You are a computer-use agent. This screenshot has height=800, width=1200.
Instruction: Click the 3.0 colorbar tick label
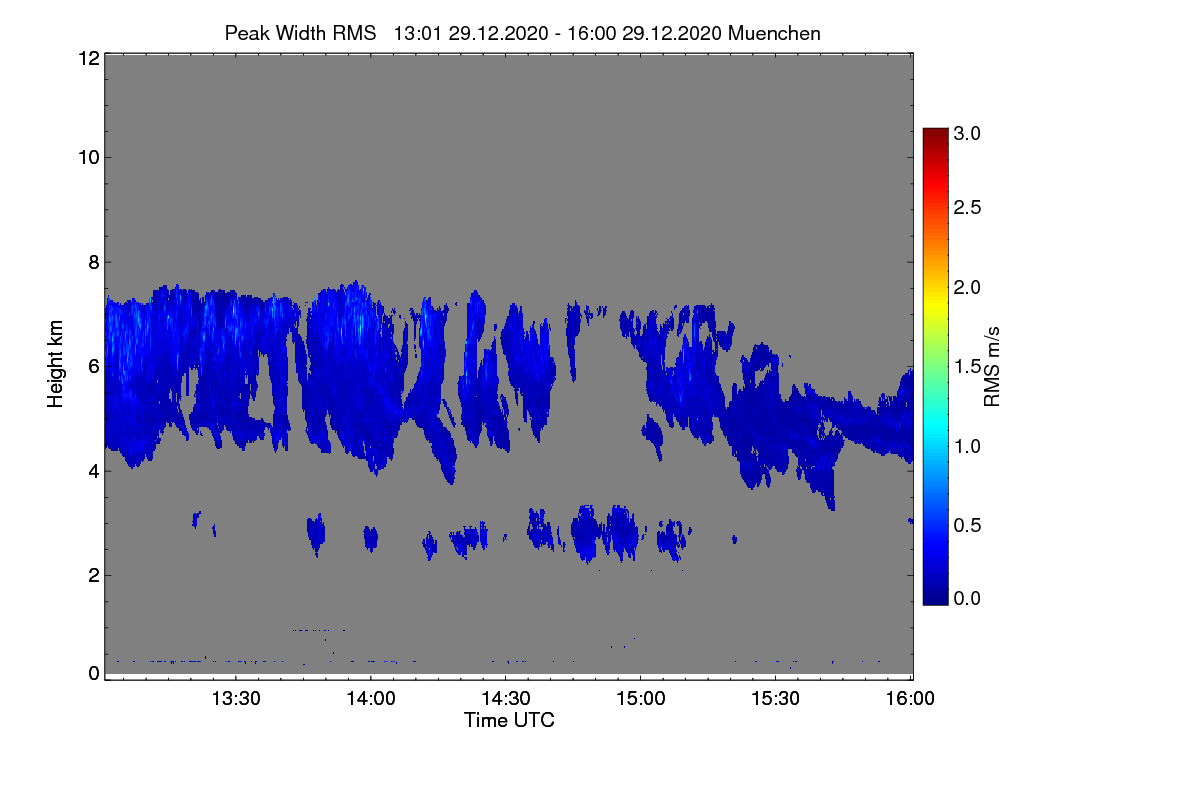(x=967, y=133)
